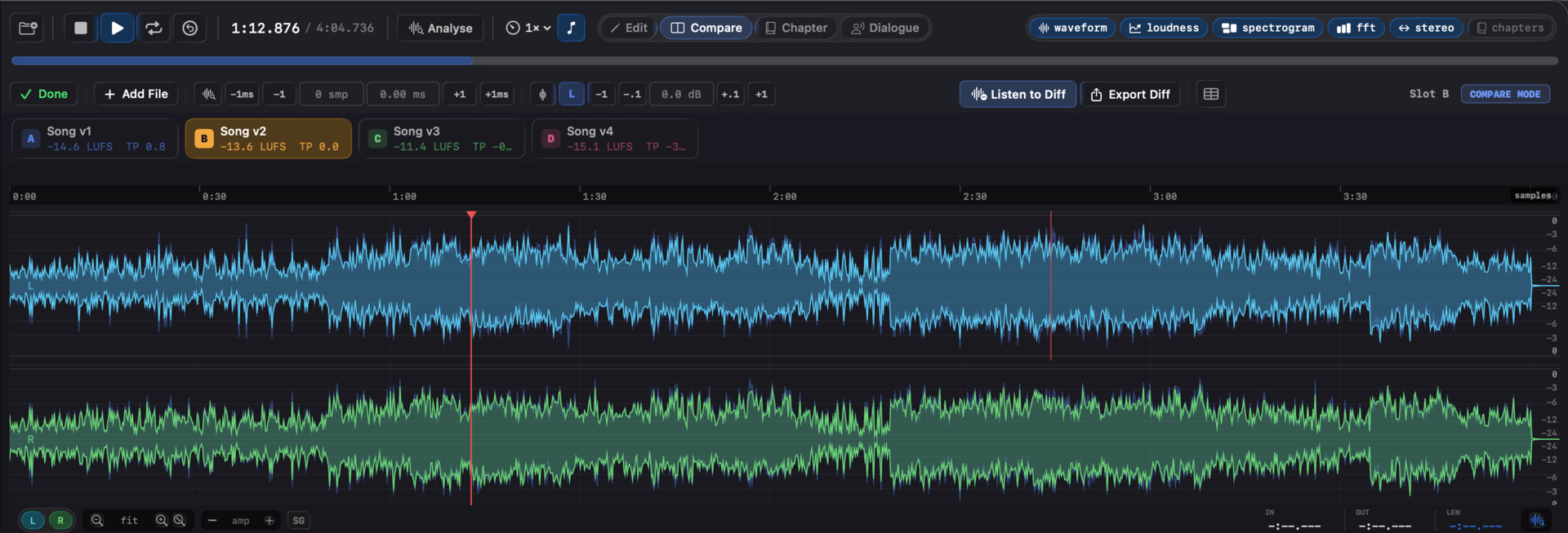Toggle loop playback

pyautogui.click(x=154, y=28)
